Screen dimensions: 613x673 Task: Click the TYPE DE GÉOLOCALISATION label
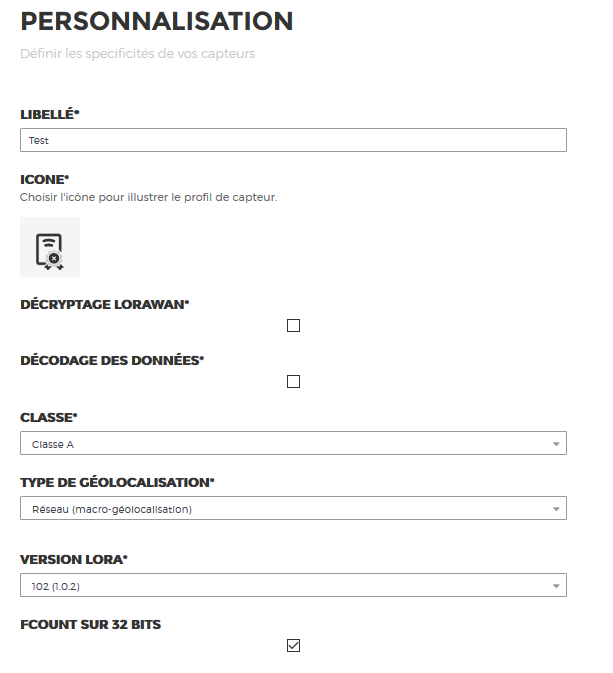click(x=117, y=482)
